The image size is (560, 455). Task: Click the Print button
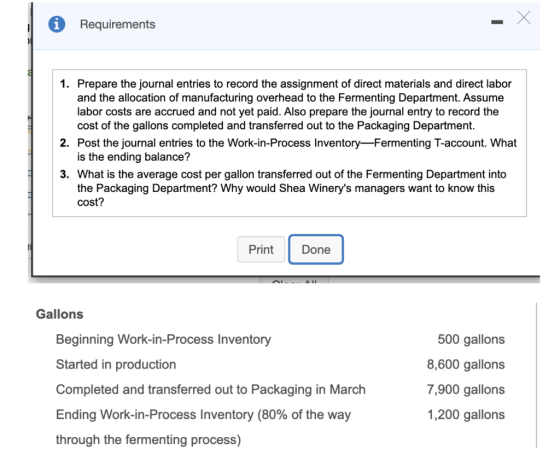(x=261, y=249)
